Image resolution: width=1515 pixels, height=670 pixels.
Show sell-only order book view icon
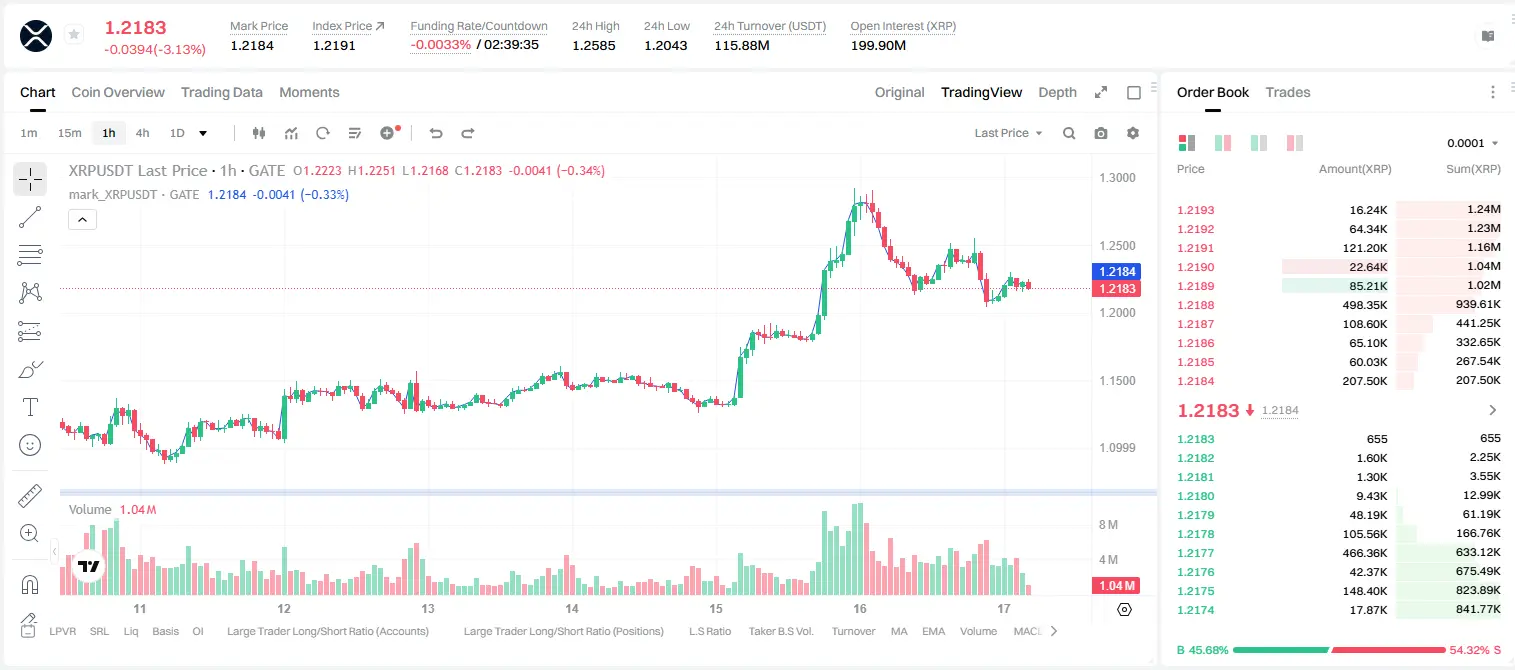(1294, 143)
